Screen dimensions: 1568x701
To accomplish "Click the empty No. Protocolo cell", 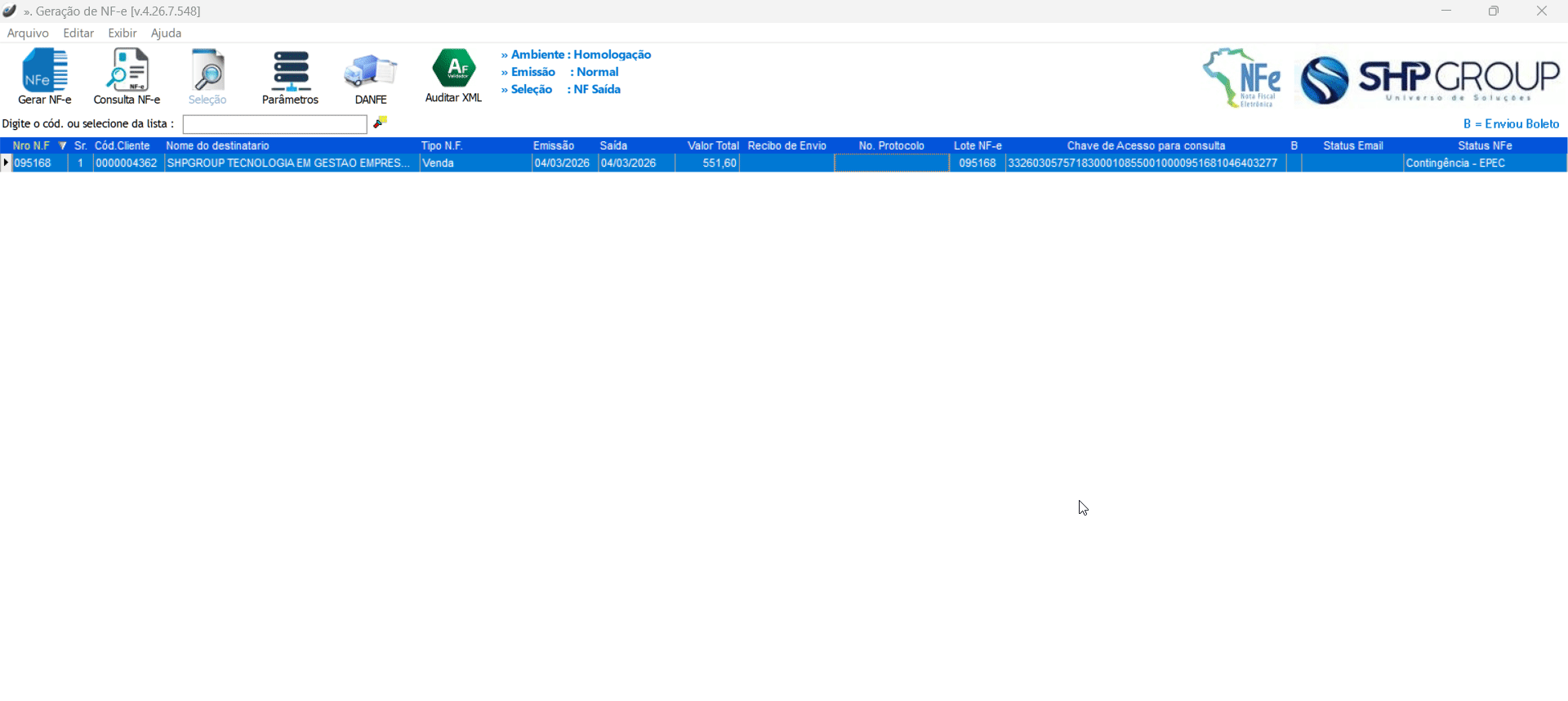I will (891, 163).
